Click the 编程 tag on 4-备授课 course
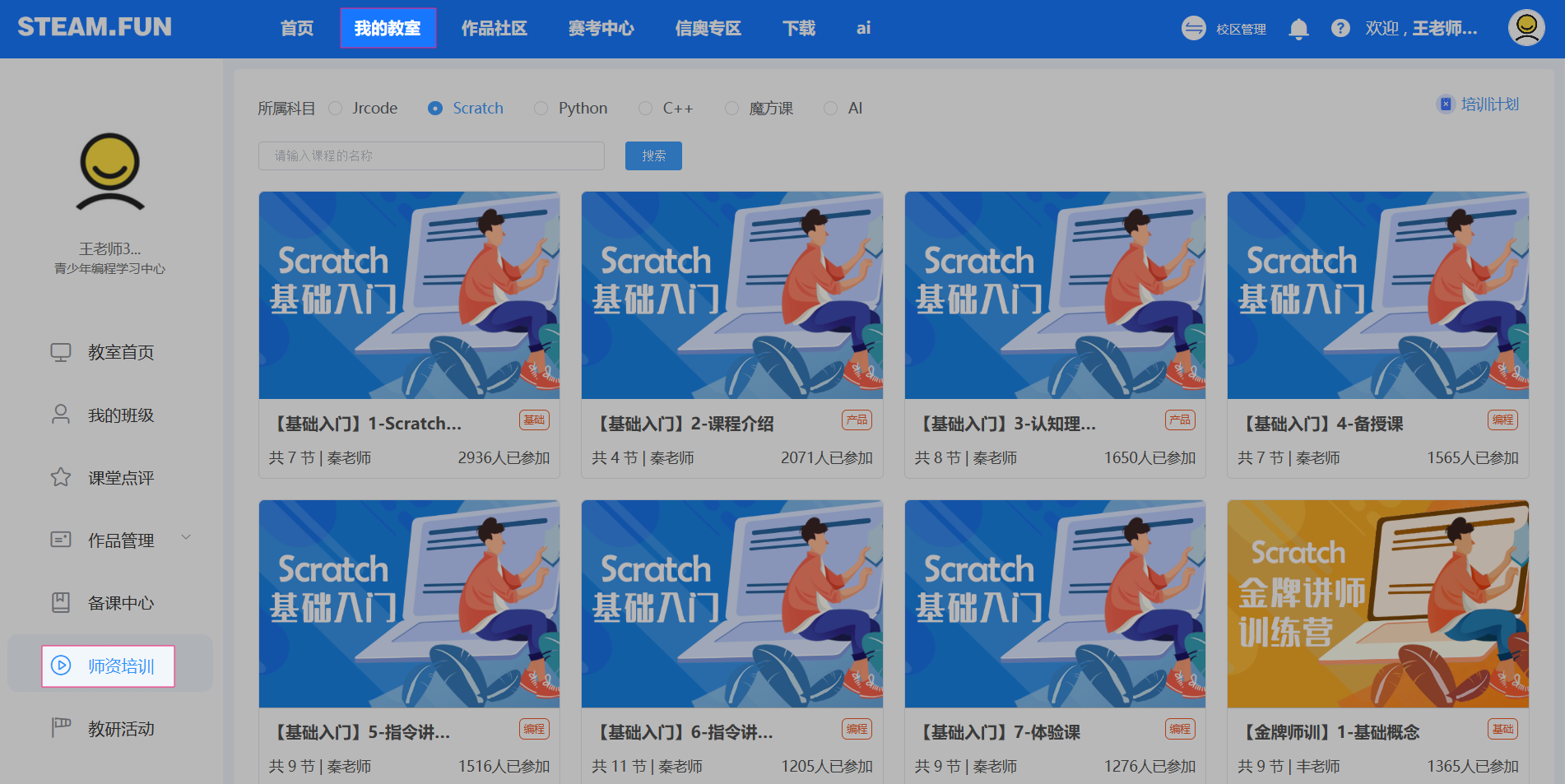This screenshot has height=784, width=1565. point(1502,420)
